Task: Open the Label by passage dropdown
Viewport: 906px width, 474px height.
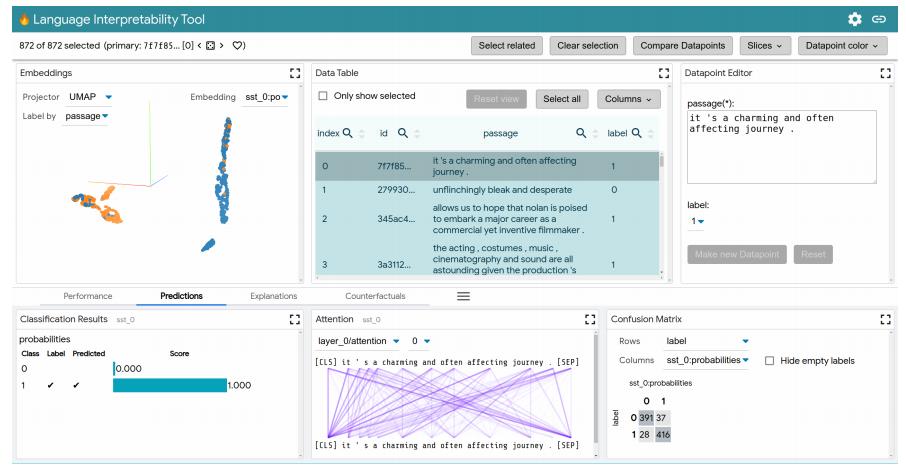Action: pyautogui.click(x=87, y=116)
